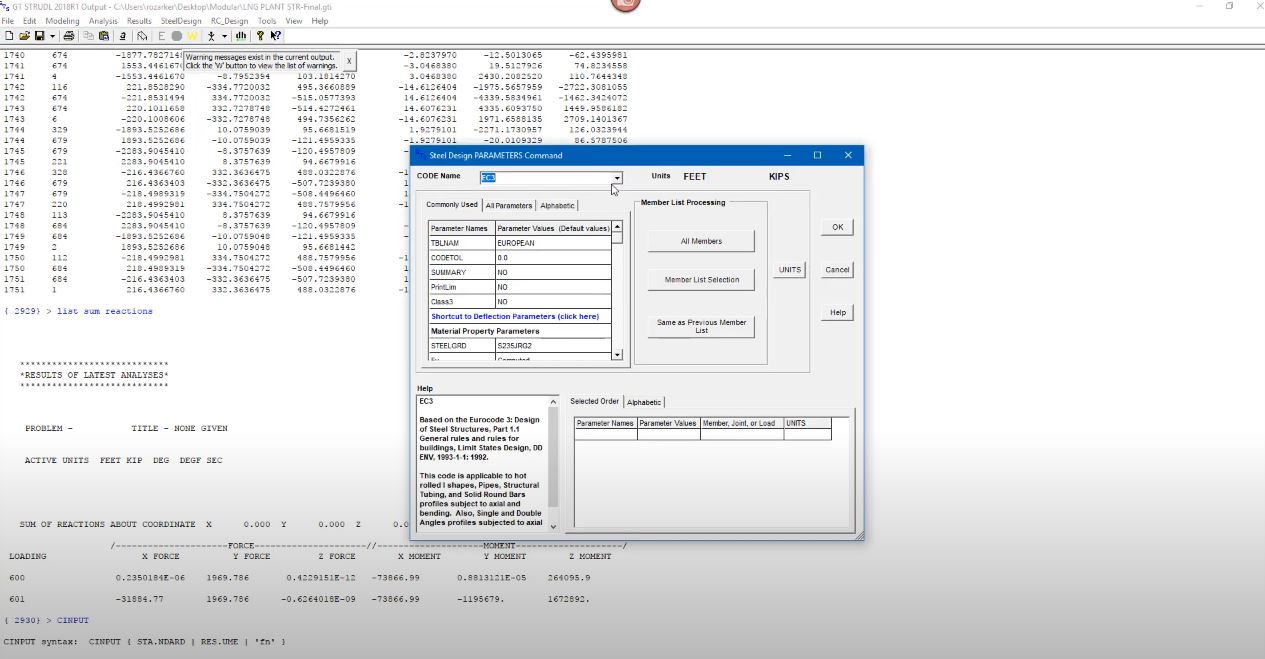Click the yellow 'W' warnings icon
This screenshot has height=659, width=1265.
pyautogui.click(x=192, y=36)
